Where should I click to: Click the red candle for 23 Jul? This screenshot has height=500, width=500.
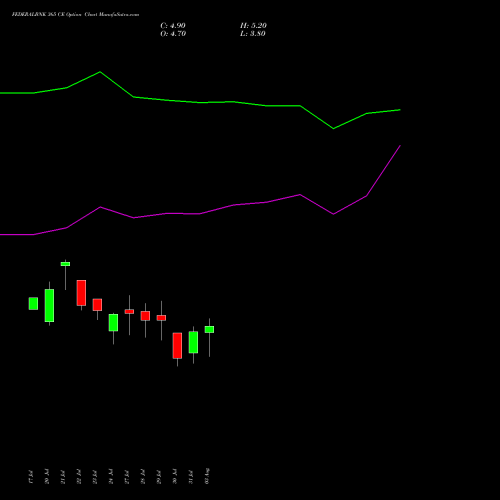pyautogui.click(x=97, y=305)
